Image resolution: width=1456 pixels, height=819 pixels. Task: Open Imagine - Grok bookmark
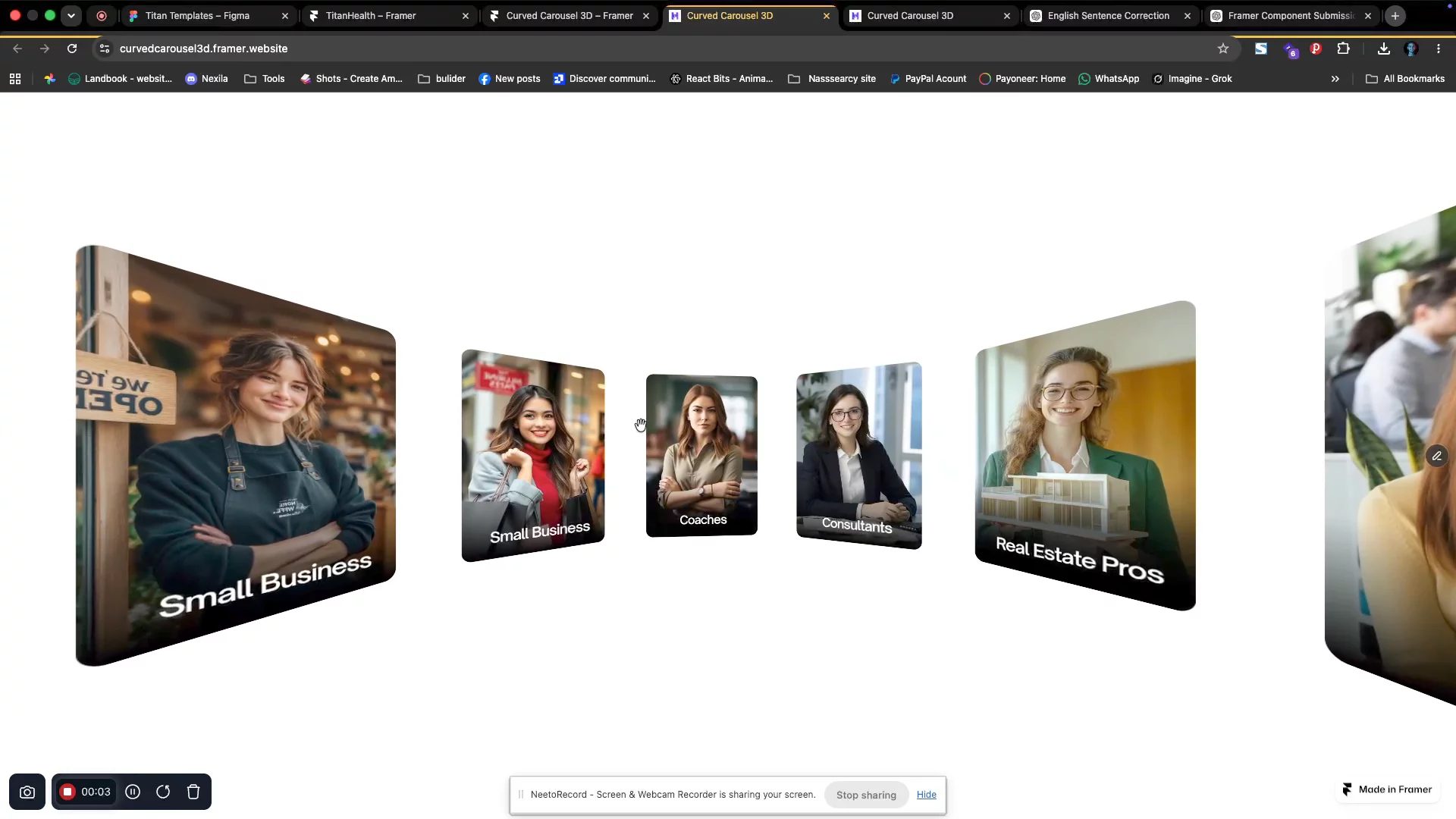point(1192,79)
